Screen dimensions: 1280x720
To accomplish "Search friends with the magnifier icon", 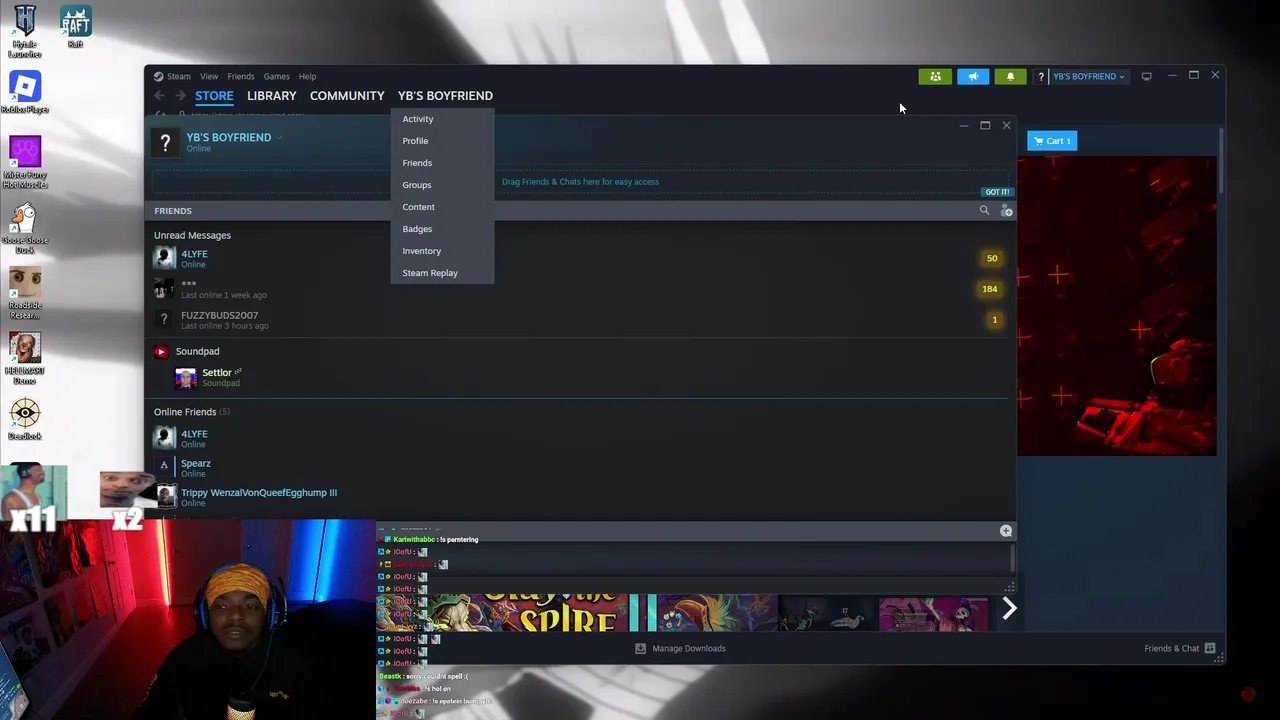I will coord(984,211).
